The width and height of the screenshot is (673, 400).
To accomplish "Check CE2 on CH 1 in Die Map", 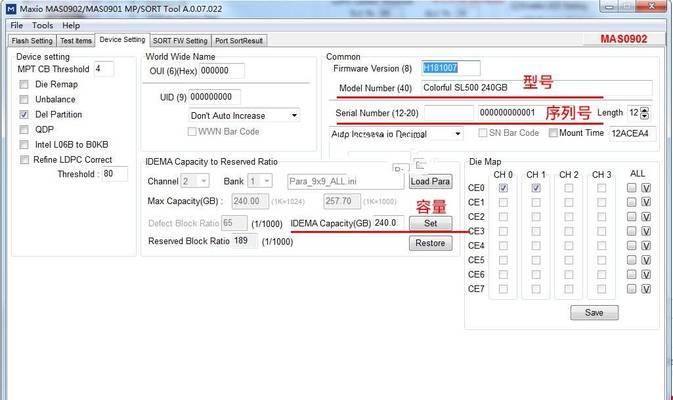I will 536,217.
